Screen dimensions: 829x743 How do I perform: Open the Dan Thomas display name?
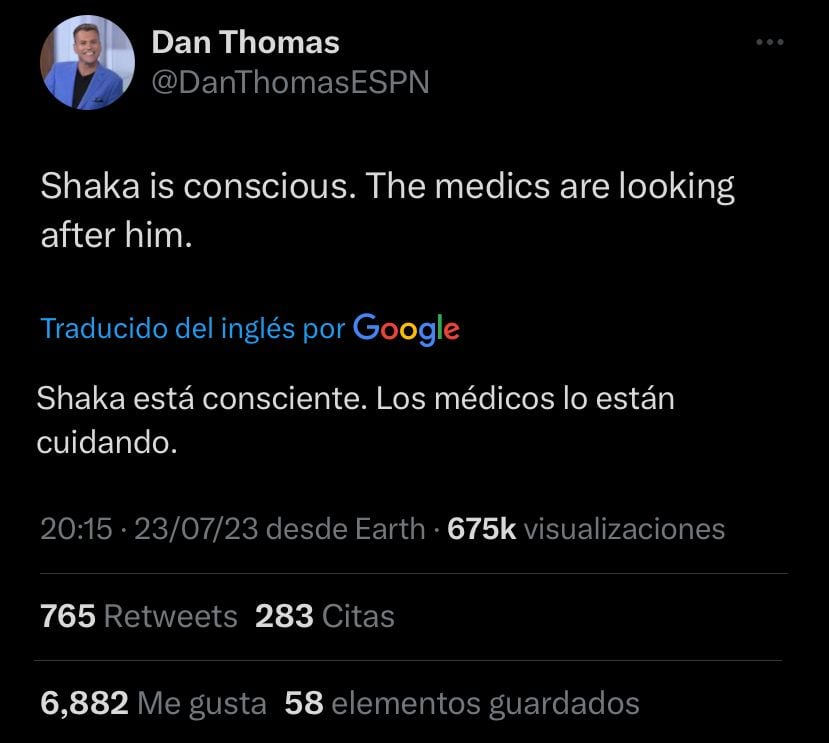[245, 43]
